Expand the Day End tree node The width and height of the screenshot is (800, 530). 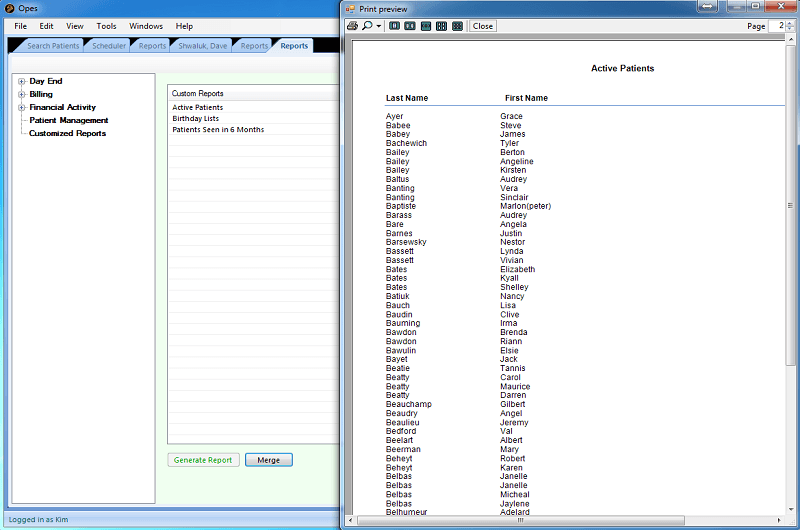point(21,81)
